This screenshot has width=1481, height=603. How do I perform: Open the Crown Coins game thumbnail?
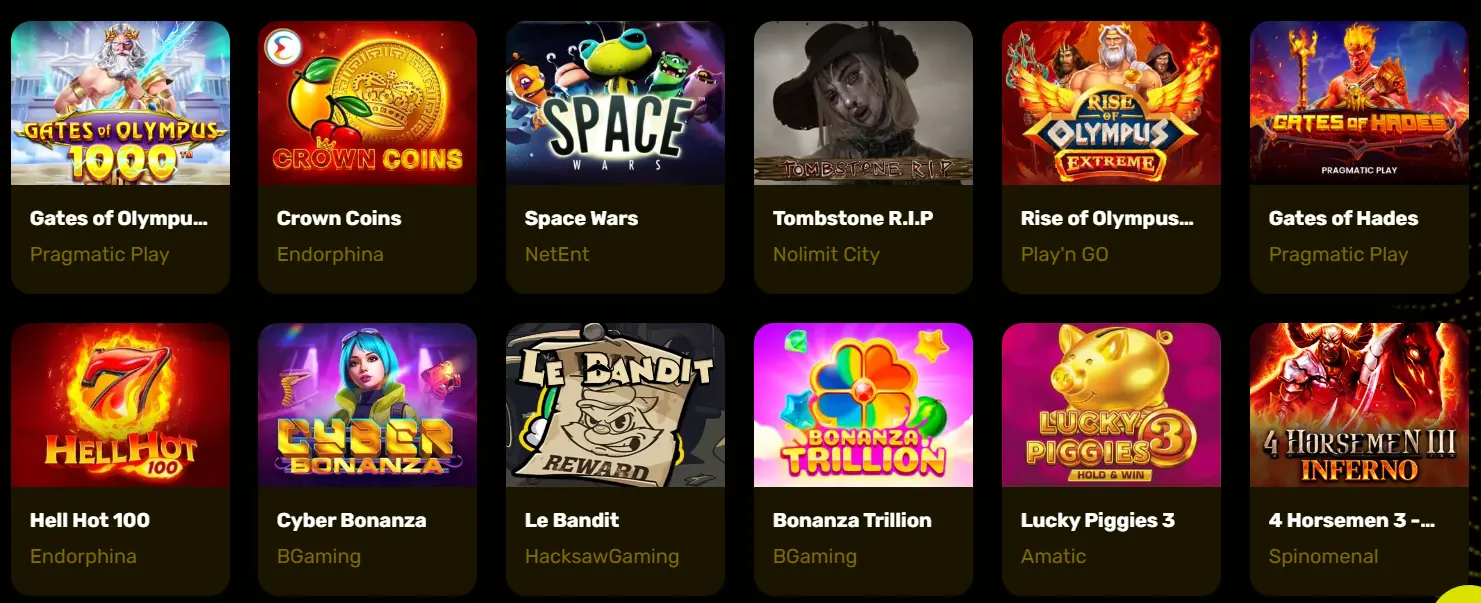tap(367, 103)
